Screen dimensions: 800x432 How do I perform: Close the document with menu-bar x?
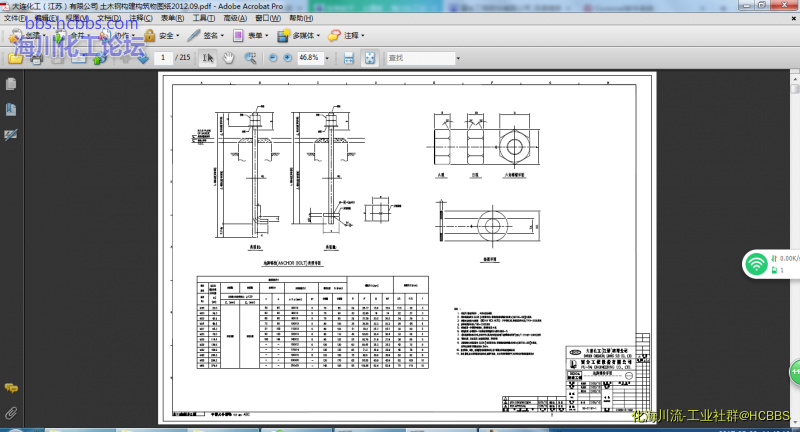click(x=794, y=18)
